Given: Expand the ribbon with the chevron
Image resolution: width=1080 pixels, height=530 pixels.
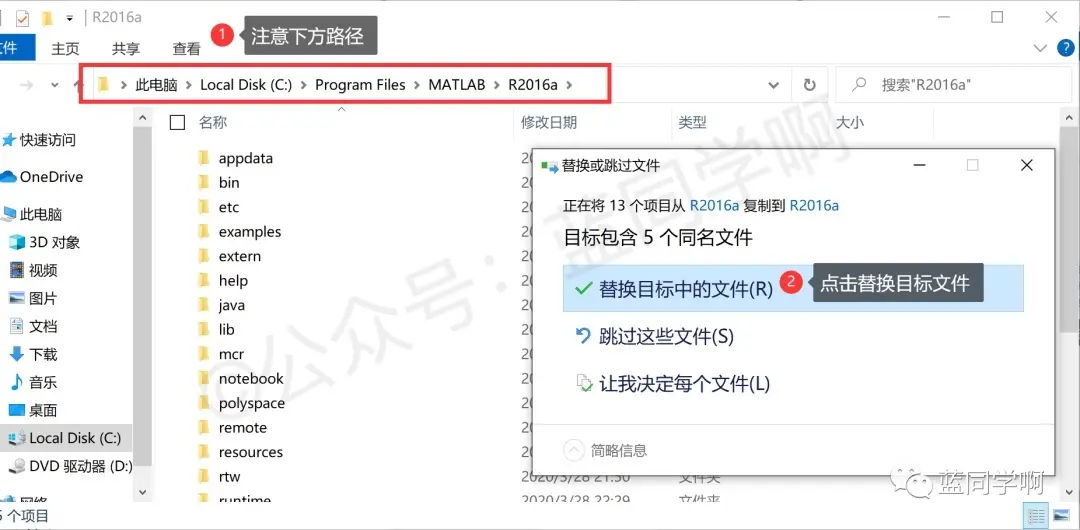Looking at the screenshot, I should tap(1040, 48).
